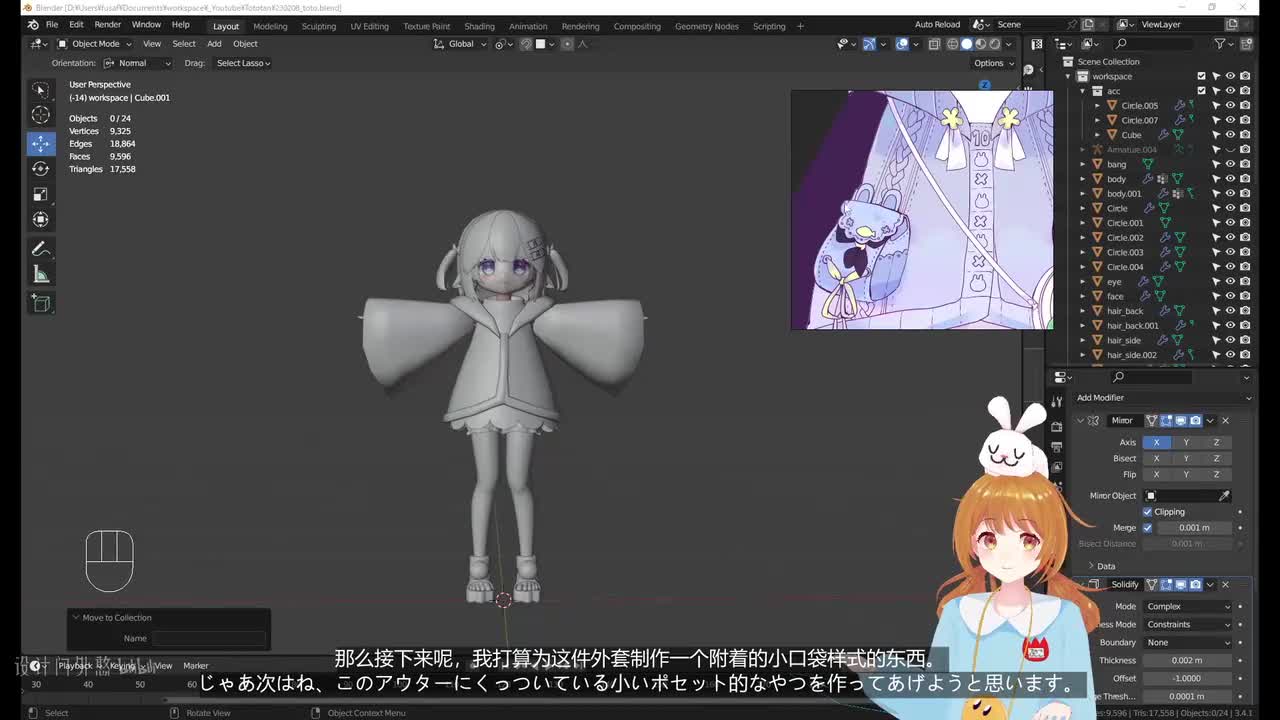Open the Thickness Mode Constraints dropdown
Image resolution: width=1280 pixels, height=720 pixels.
click(x=1188, y=625)
